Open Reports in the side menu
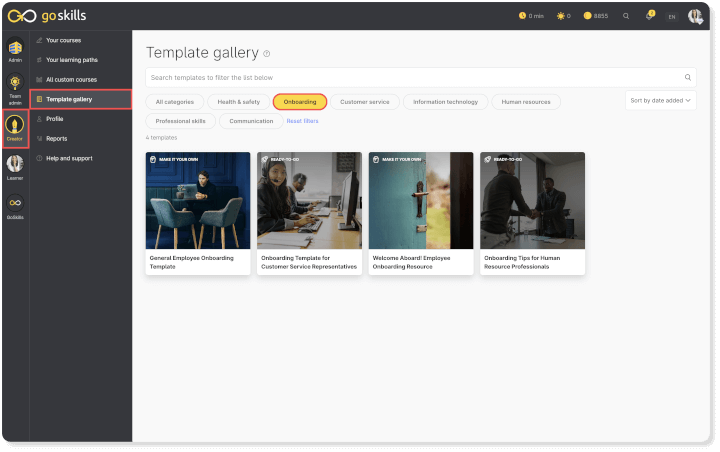The image size is (720, 452). click(56, 138)
